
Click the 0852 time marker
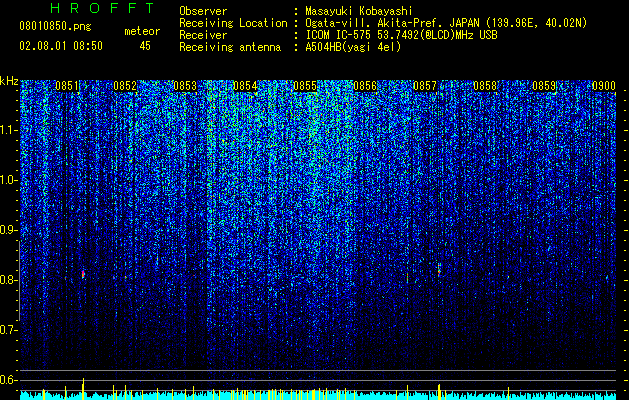[125, 86]
